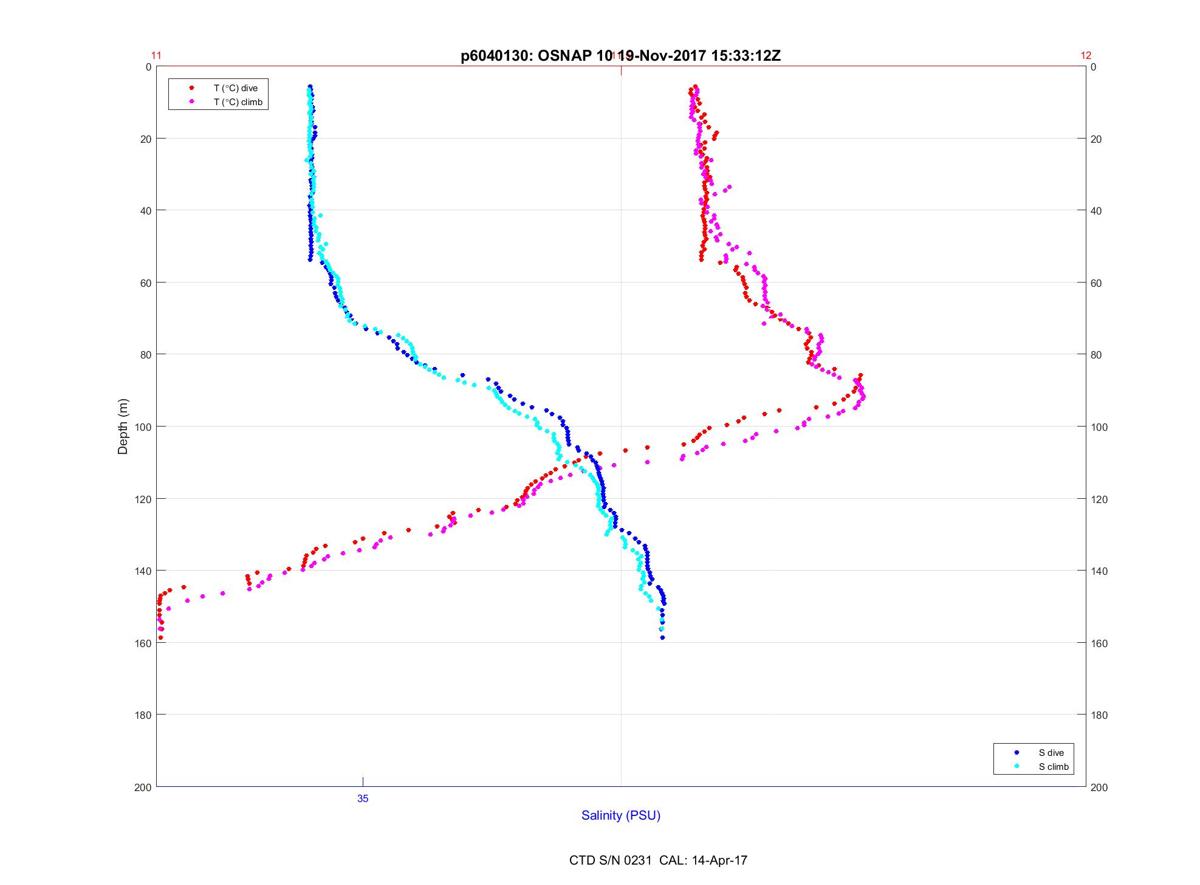Select the 'T (°C) climb' legend entry
Screen dimensions: 1200x885
[238, 102]
